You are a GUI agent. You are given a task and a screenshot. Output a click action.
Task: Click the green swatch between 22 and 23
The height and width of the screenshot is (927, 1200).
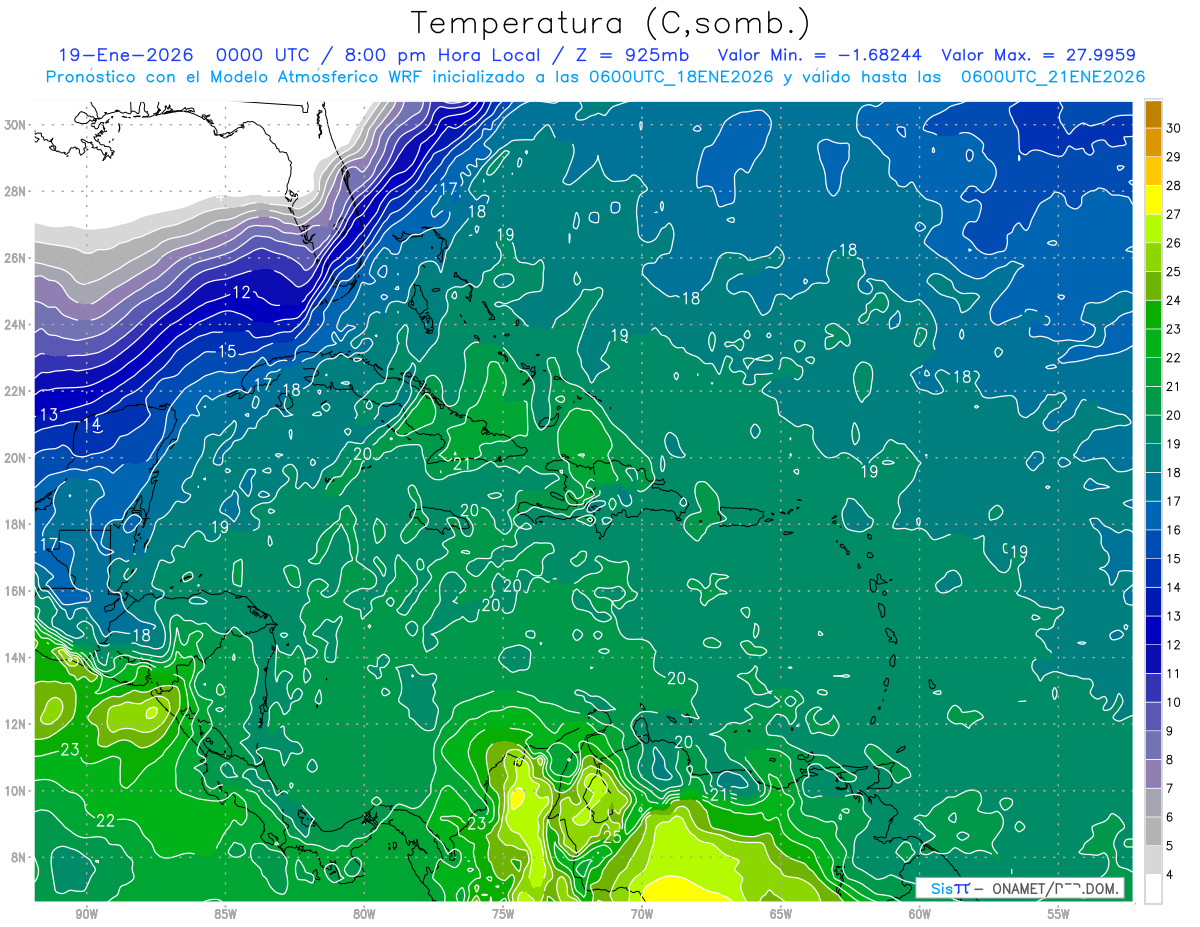click(1153, 343)
